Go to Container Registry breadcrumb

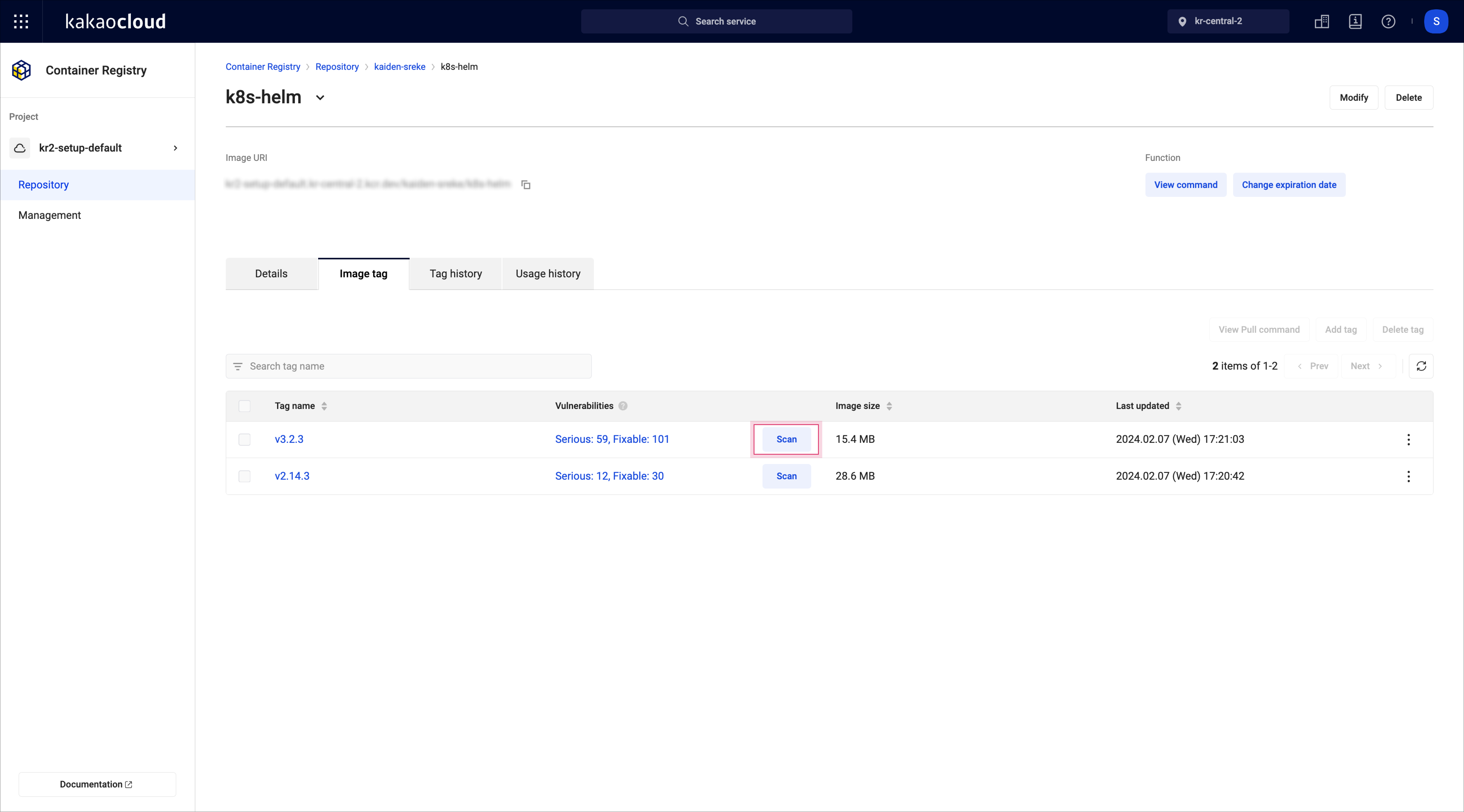pyautogui.click(x=263, y=67)
